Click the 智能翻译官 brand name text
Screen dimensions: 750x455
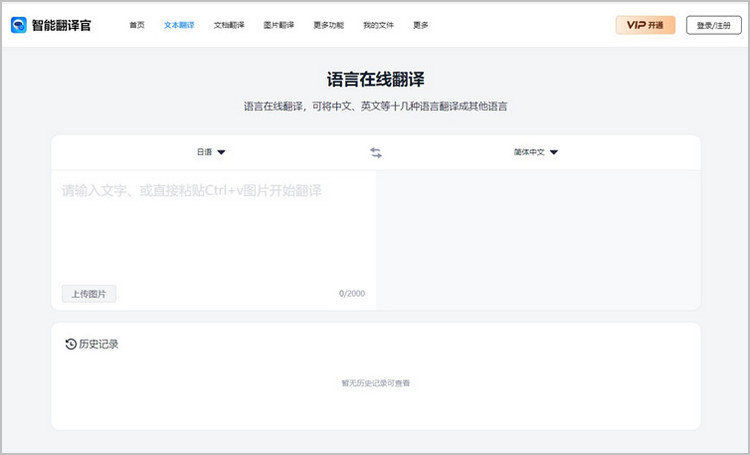click(x=61, y=25)
